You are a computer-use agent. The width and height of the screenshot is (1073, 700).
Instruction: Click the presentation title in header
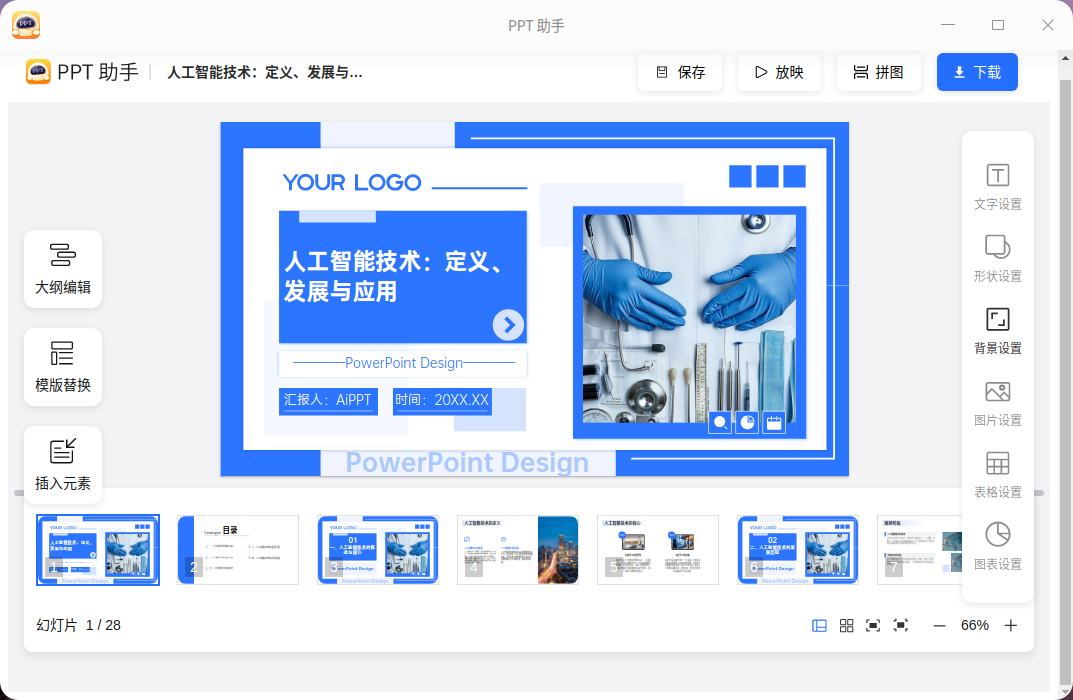coord(265,73)
